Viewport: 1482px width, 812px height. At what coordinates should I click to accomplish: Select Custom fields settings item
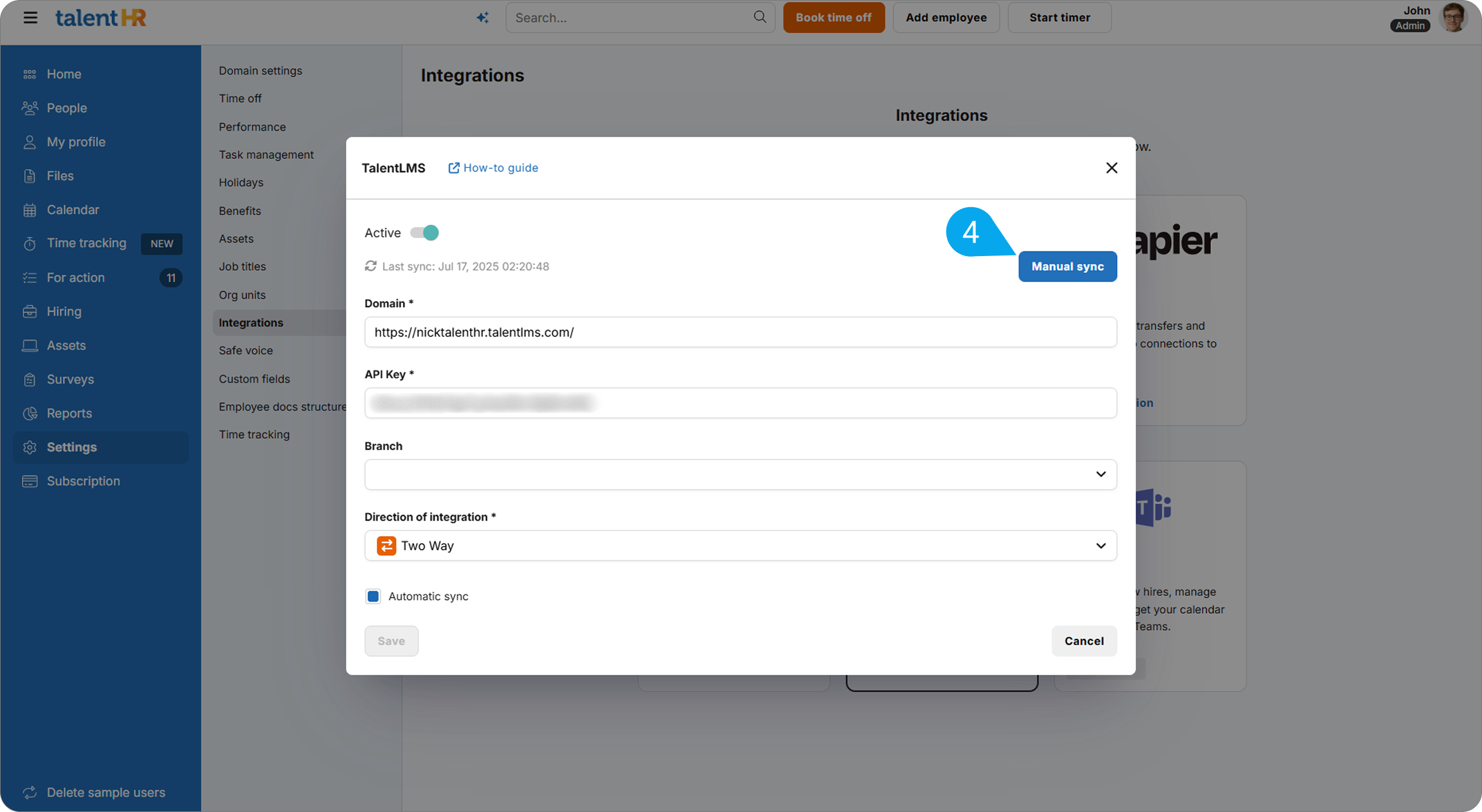point(254,379)
